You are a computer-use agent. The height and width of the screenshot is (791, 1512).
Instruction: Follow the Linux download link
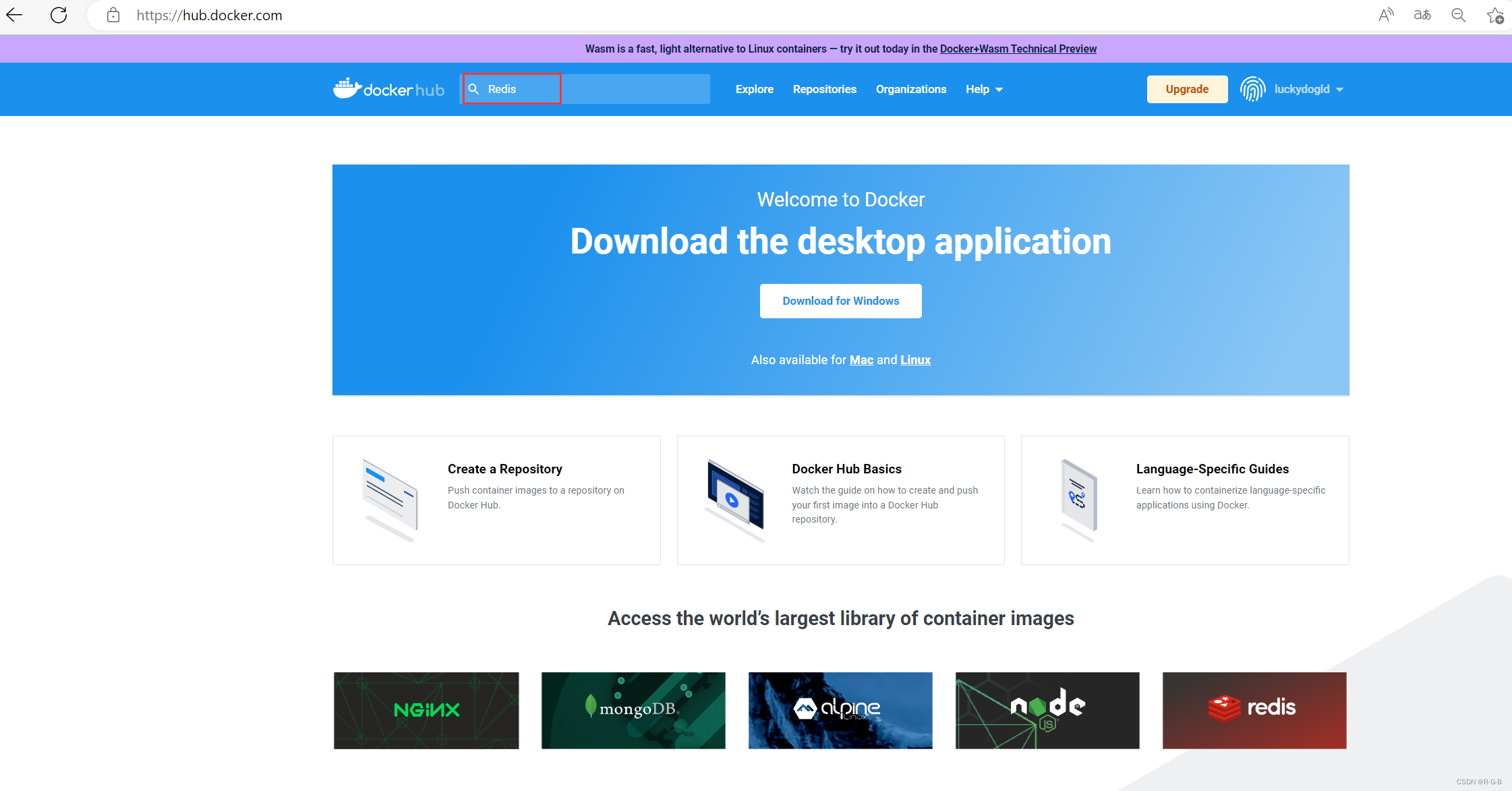(915, 360)
